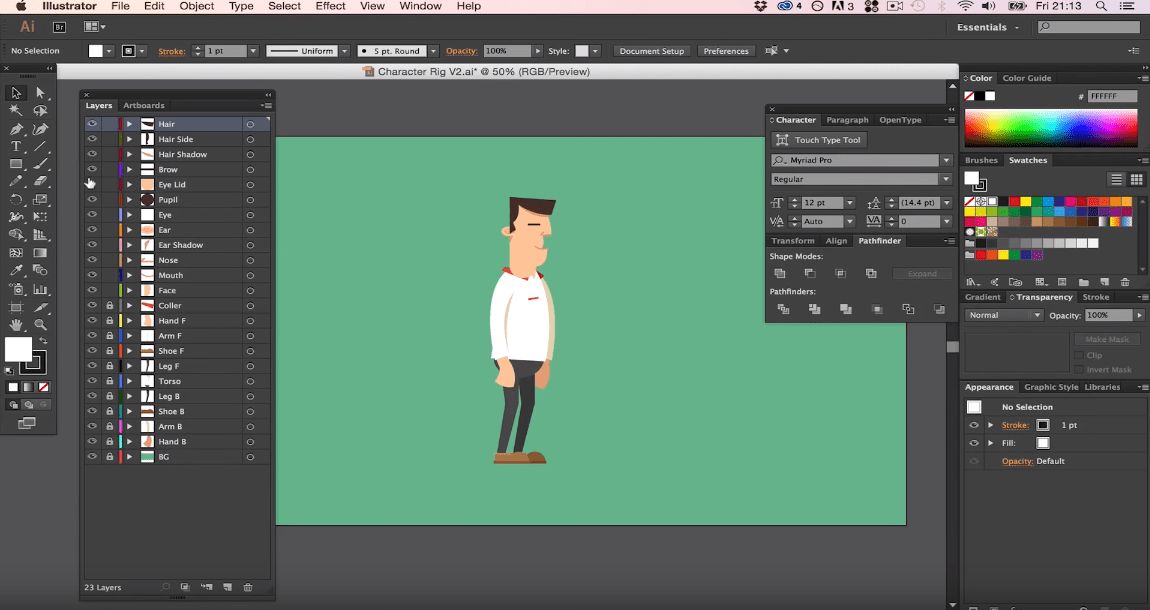Hide the Hair layer
Image resolution: width=1150 pixels, height=610 pixels.
92,124
